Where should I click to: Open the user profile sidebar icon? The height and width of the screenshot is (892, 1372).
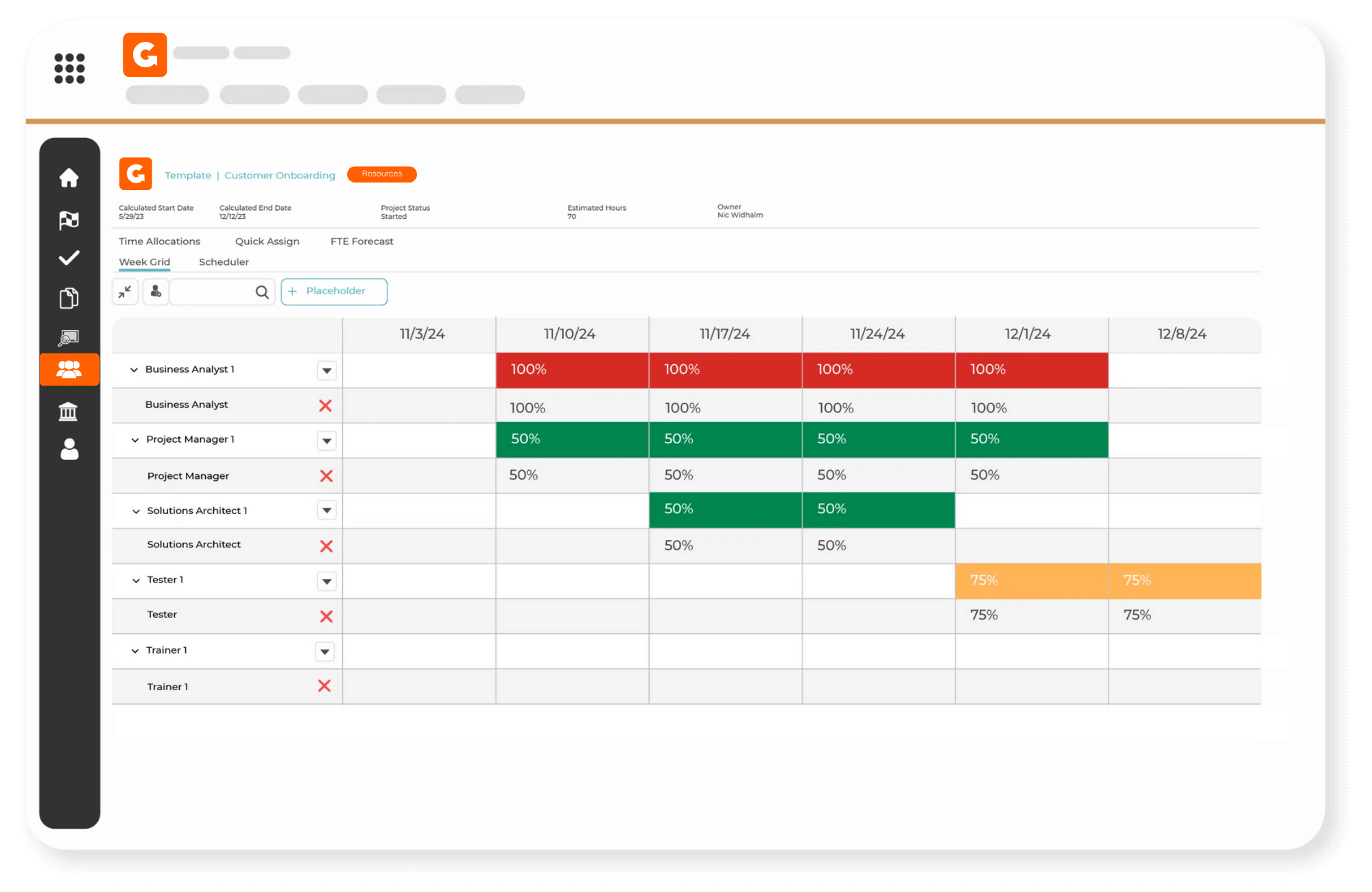pos(69,449)
